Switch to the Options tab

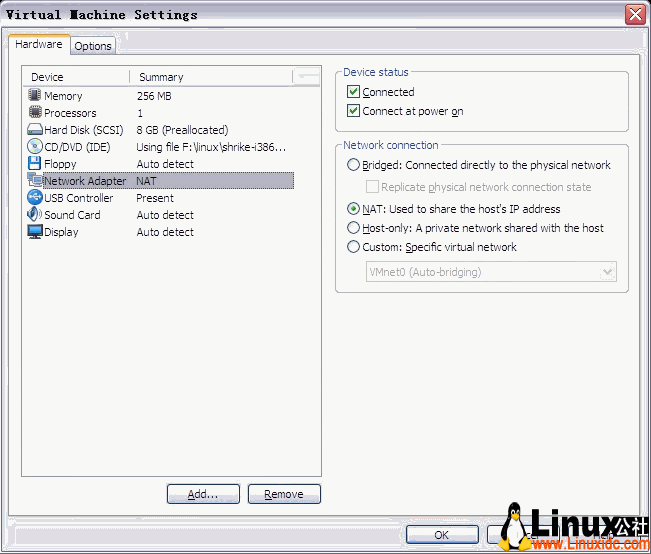[x=93, y=46]
